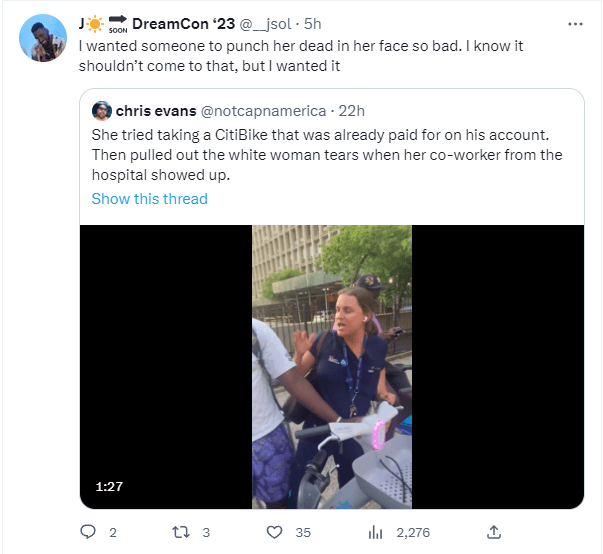
Task: Click the 22h timestamp on quoted tweet
Action: [x=351, y=111]
